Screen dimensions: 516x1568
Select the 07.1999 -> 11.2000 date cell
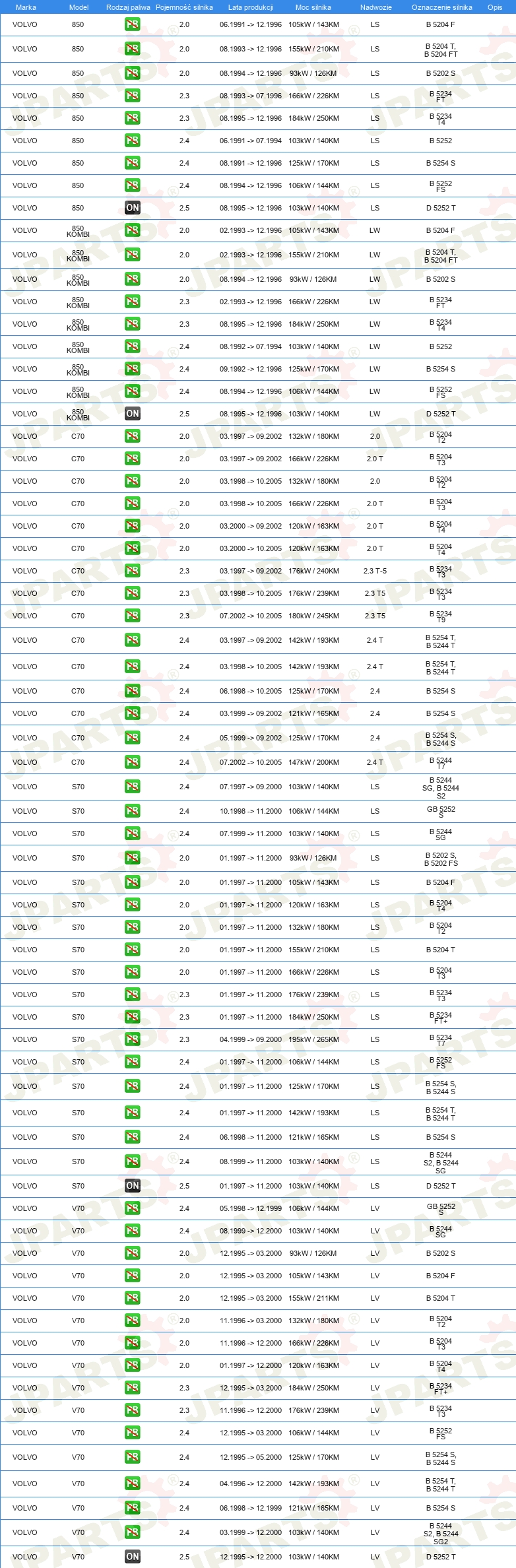point(251,833)
